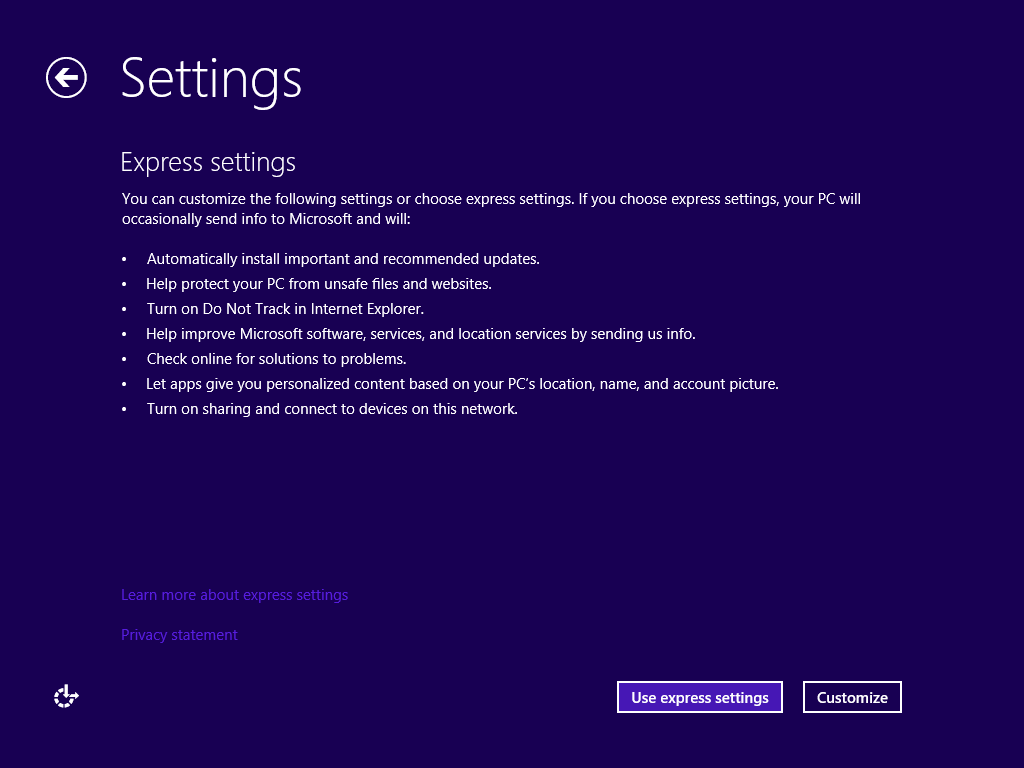Open the Privacy statement link
This screenshot has width=1024, height=768.
[179, 635]
